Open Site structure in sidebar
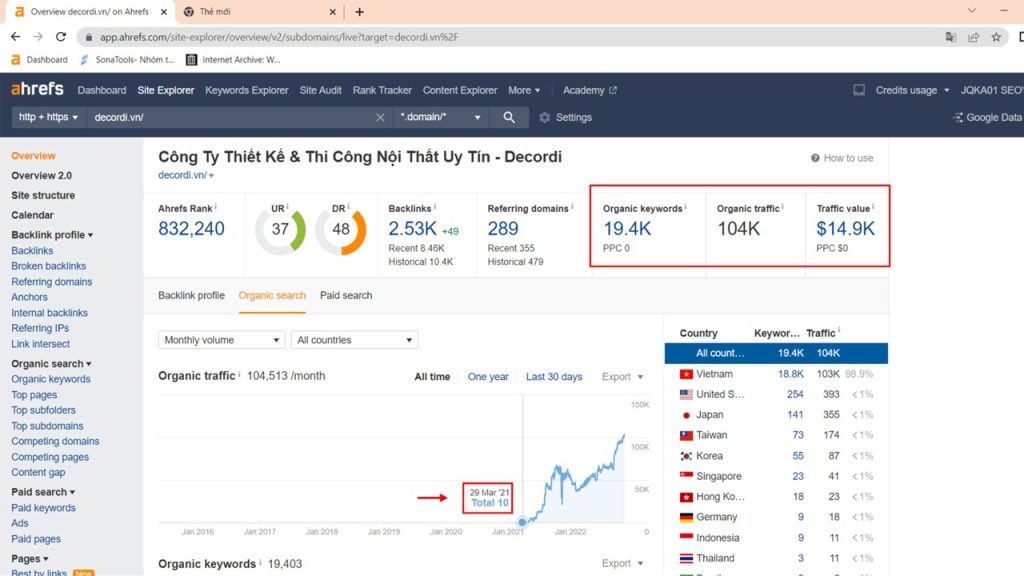 click(x=42, y=195)
